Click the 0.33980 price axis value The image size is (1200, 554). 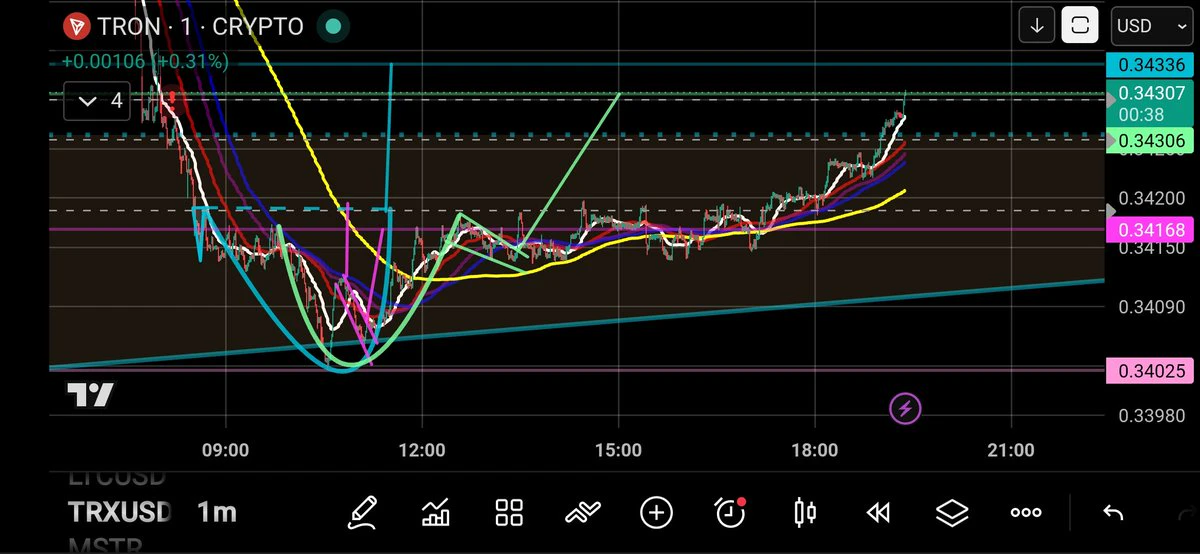(1151, 416)
